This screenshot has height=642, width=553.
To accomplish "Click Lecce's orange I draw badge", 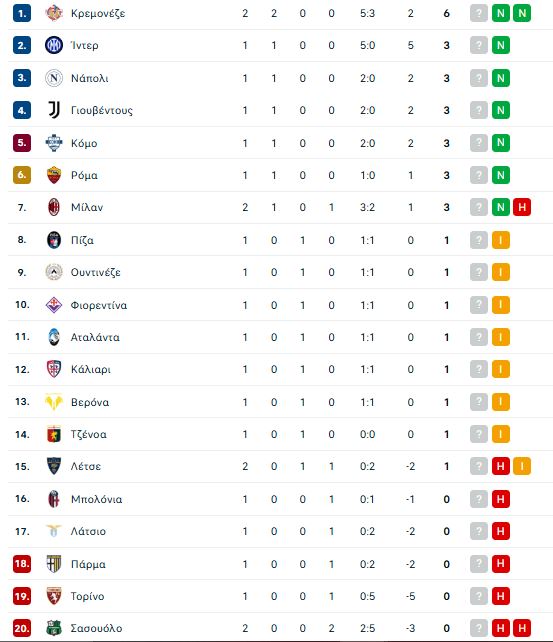I will point(522,466).
